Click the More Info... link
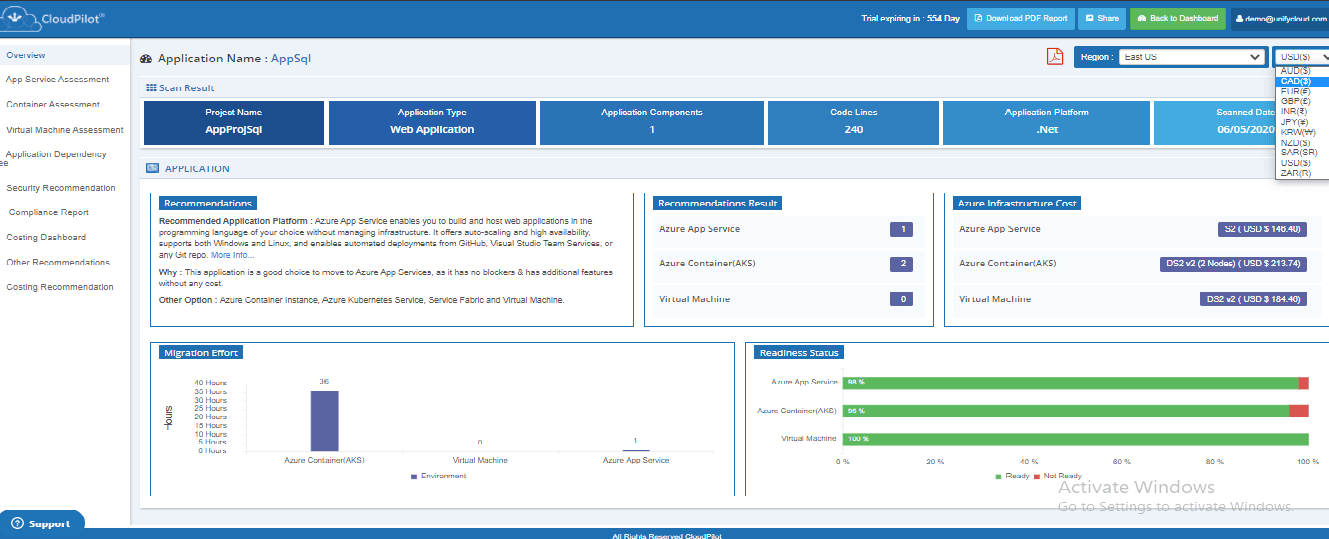The image size is (1329, 539). tap(232, 255)
